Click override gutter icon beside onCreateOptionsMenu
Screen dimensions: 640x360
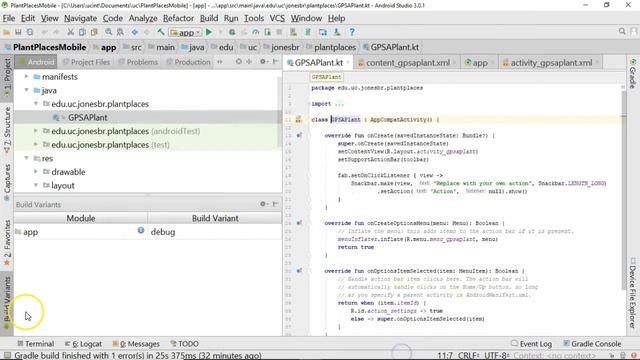click(x=299, y=223)
